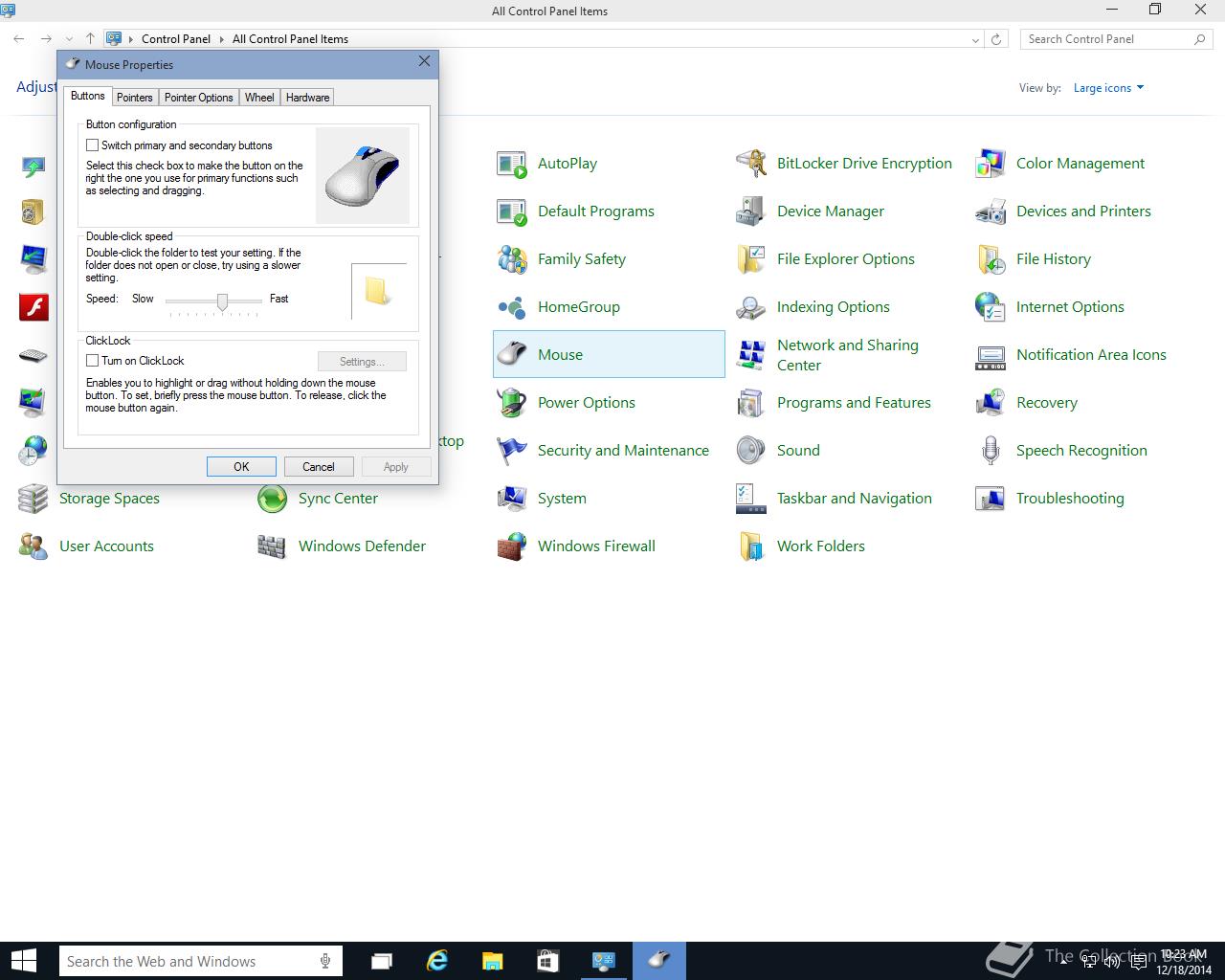Open Windows Defender icon

(x=273, y=546)
